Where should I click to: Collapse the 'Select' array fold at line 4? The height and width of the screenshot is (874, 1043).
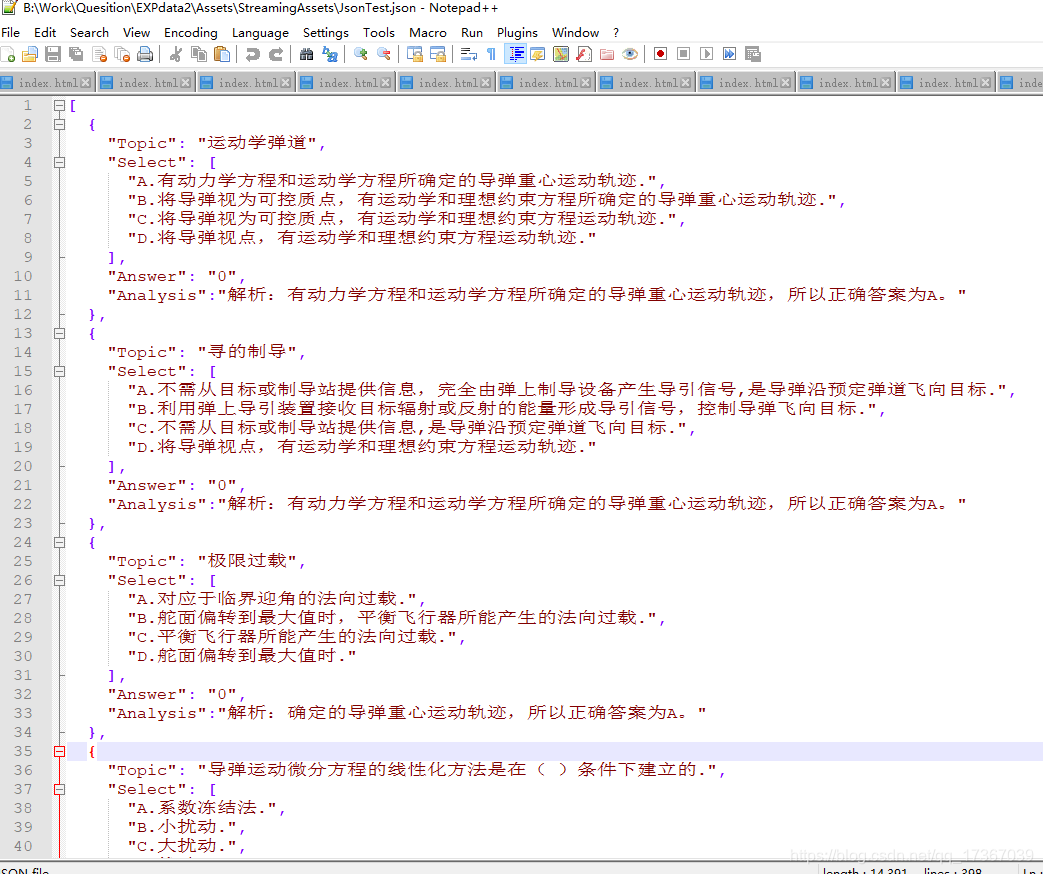[x=59, y=161]
